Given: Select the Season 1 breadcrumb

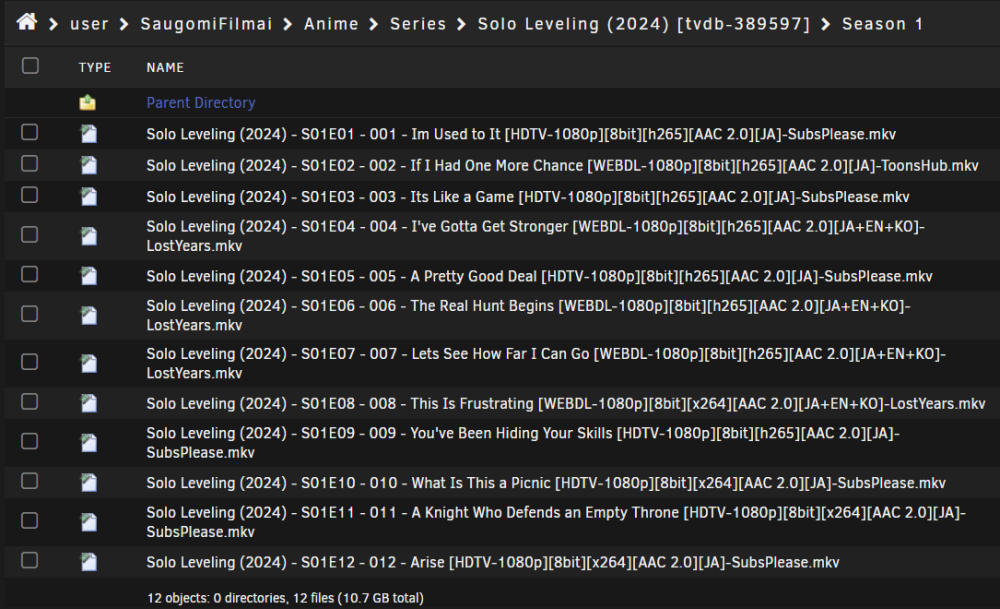Looking at the screenshot, I should [883, 24].
